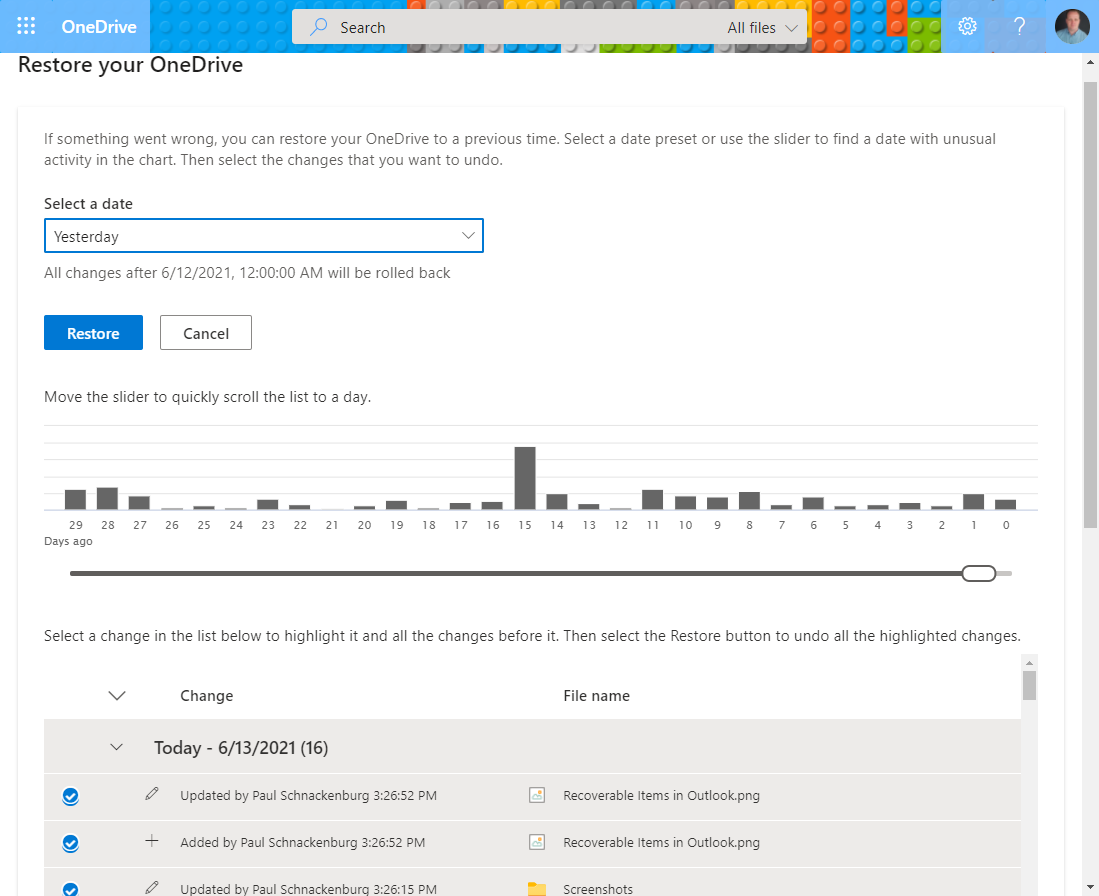Screen dimensions: 1099x896
Task: Click the tall bar for 15 days ago
Action: point(525,478)
